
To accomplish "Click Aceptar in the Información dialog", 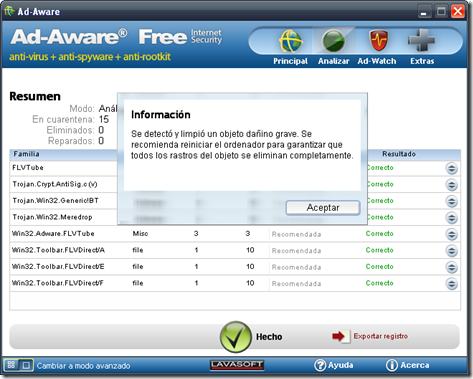I will coord(323,208).
